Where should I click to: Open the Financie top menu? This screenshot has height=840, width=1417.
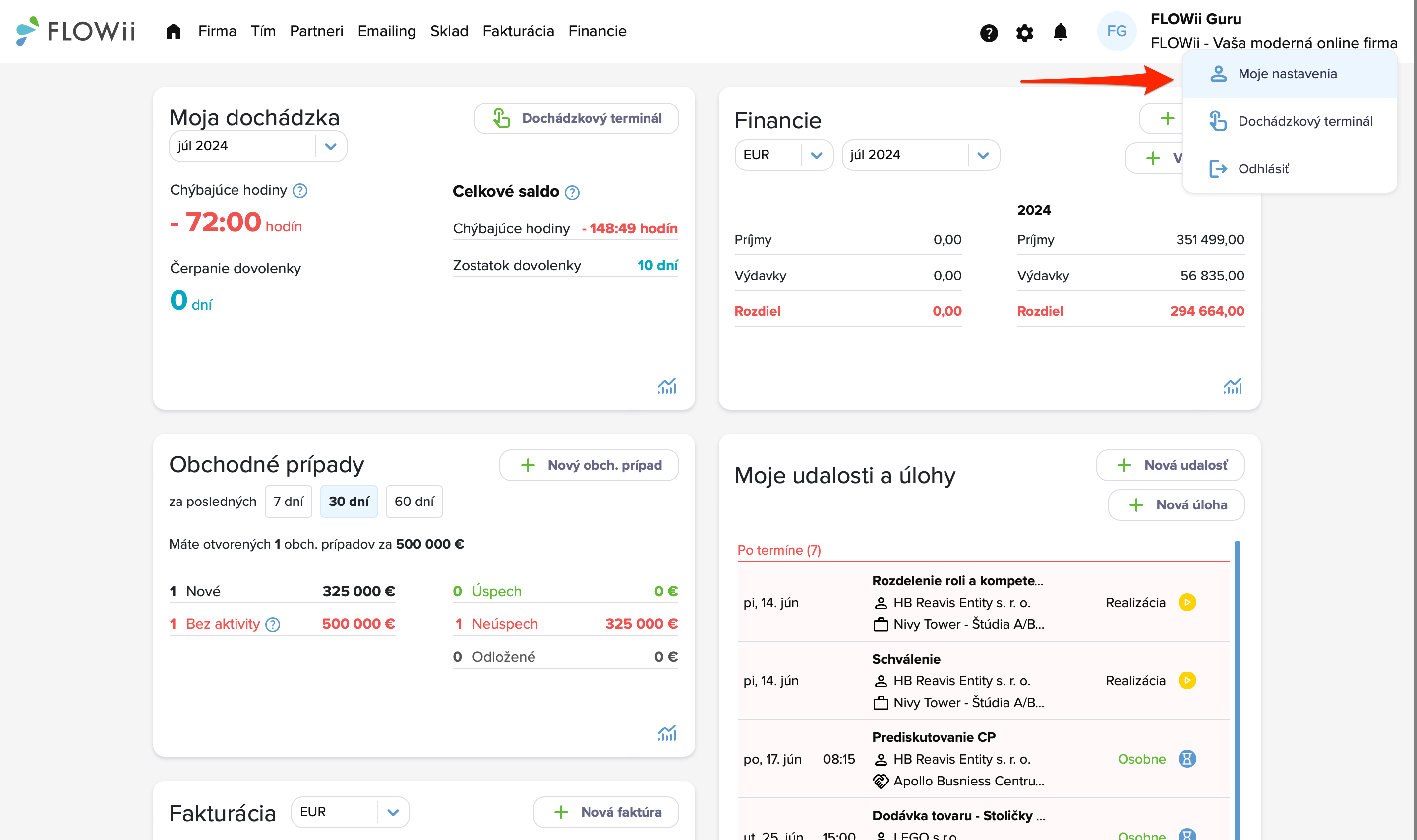point(597,31)
